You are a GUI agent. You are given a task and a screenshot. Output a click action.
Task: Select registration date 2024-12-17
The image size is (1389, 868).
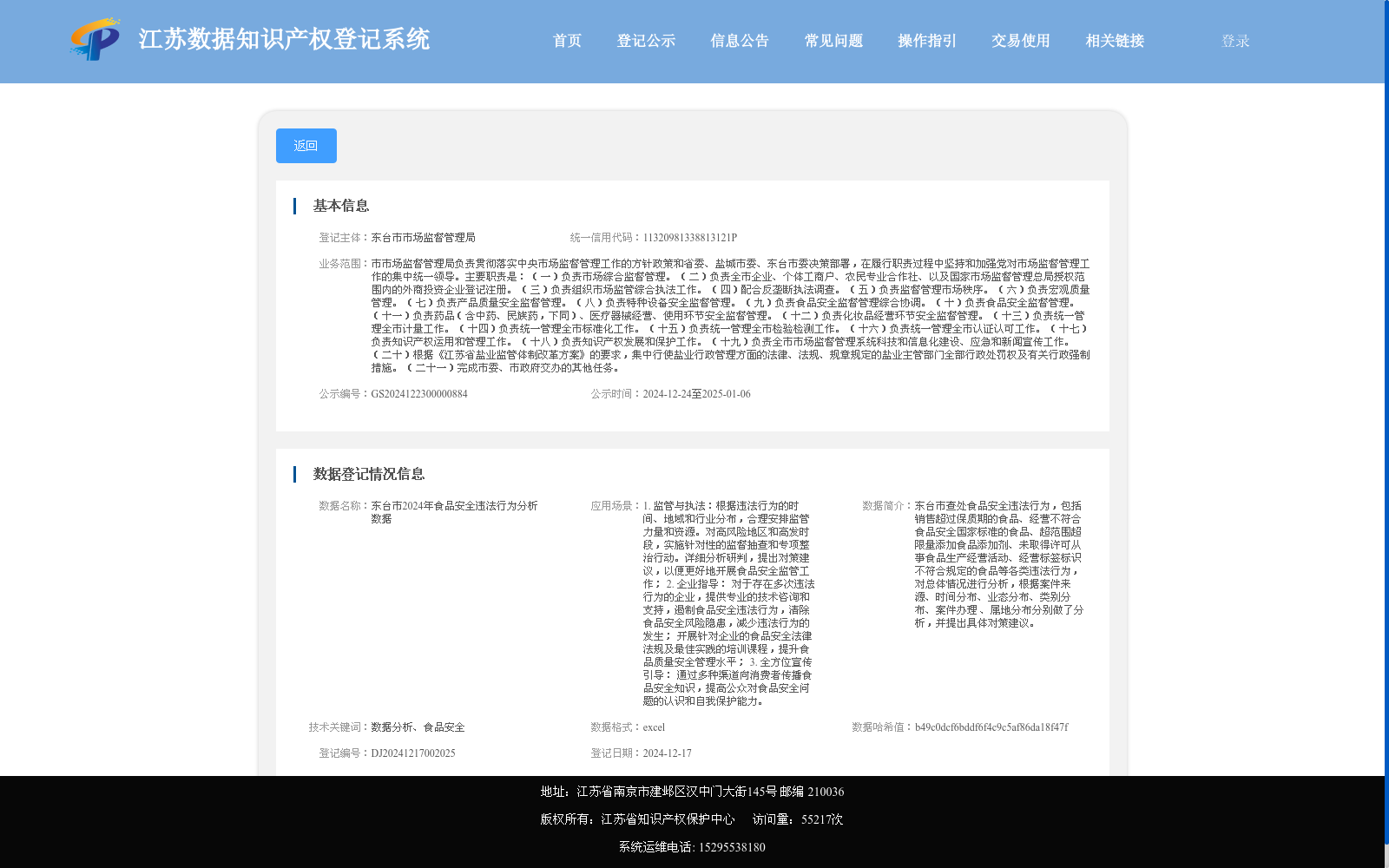(x=667, y=753)
